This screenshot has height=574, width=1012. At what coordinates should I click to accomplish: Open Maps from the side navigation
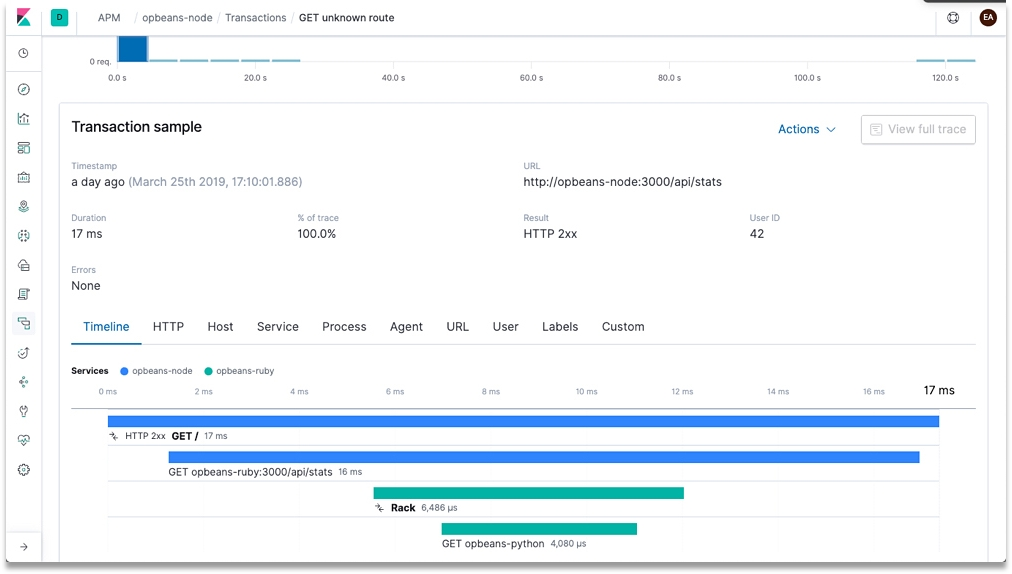(x=24, y=207)
